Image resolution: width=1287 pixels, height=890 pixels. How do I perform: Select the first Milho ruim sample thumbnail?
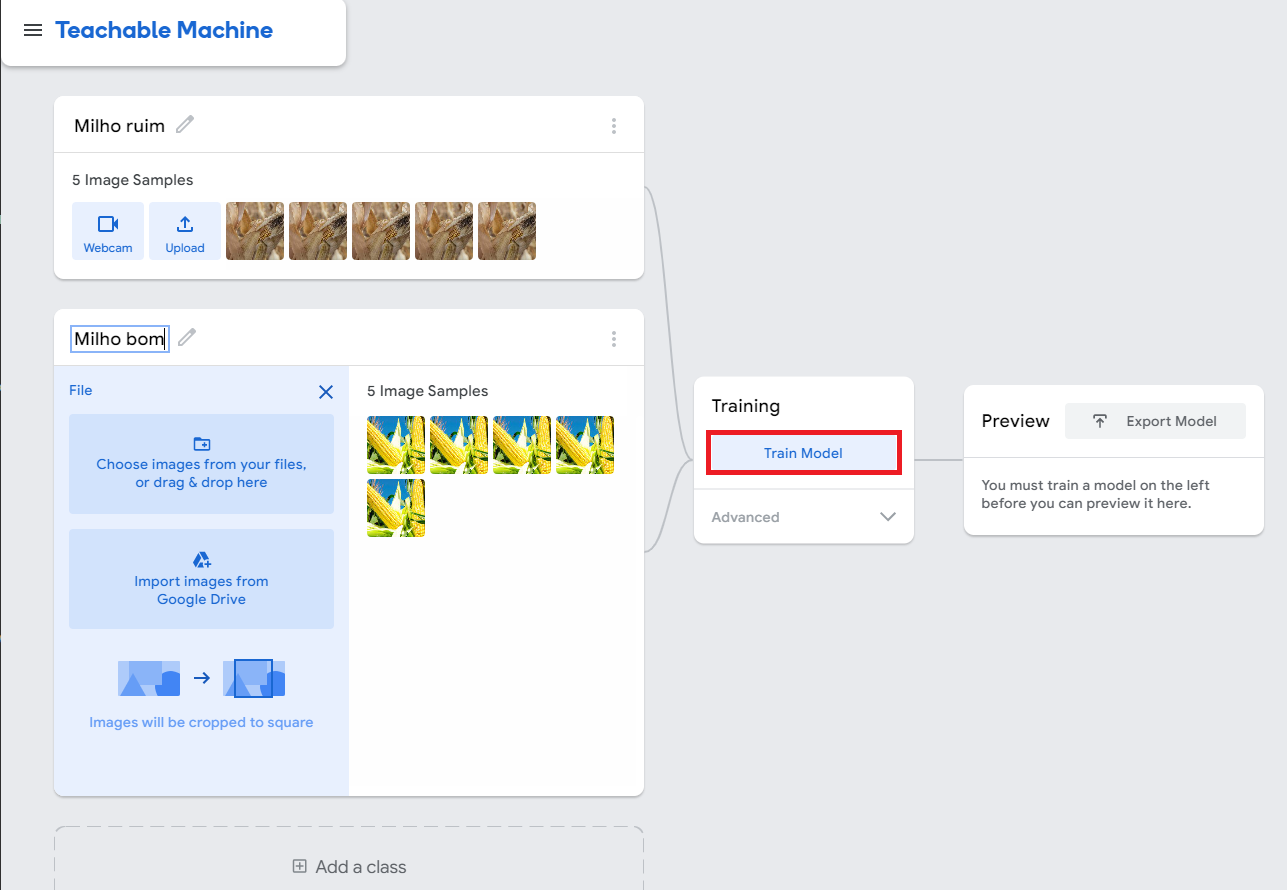255,231
